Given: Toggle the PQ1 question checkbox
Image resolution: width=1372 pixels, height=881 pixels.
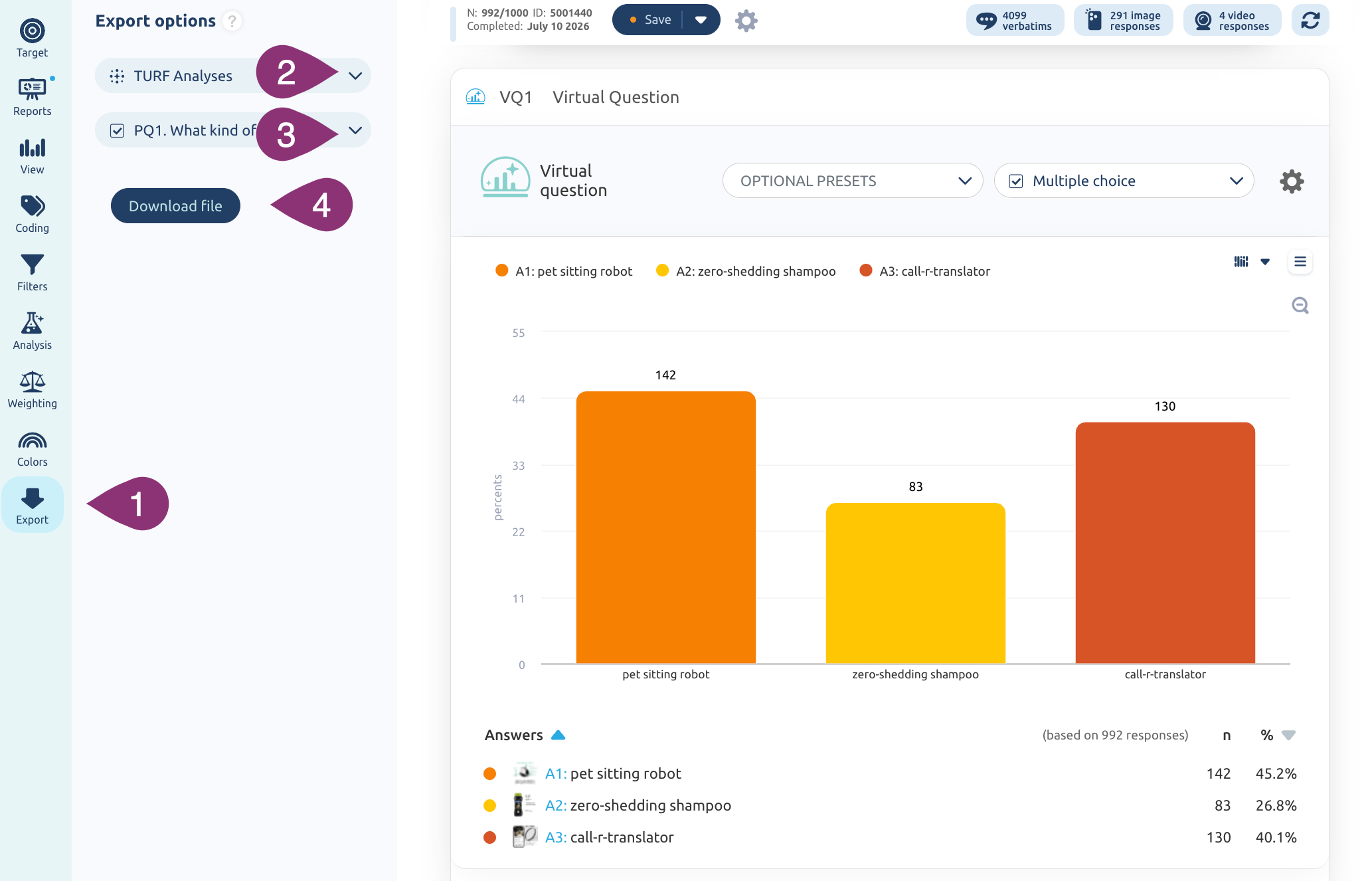Looking at the screenshot, I should click(x=117, y=131).
